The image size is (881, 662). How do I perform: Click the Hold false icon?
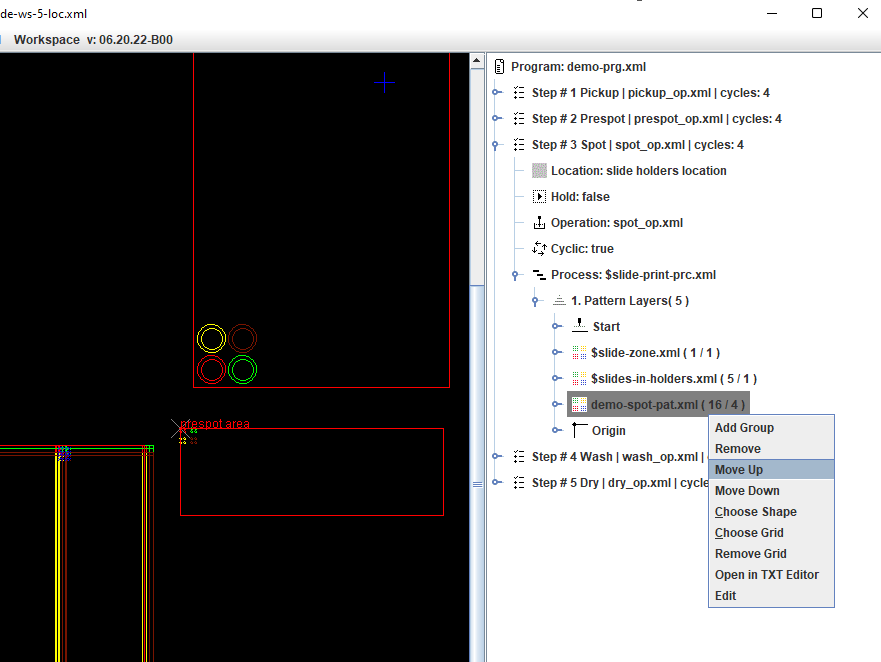tap(540, 197)
